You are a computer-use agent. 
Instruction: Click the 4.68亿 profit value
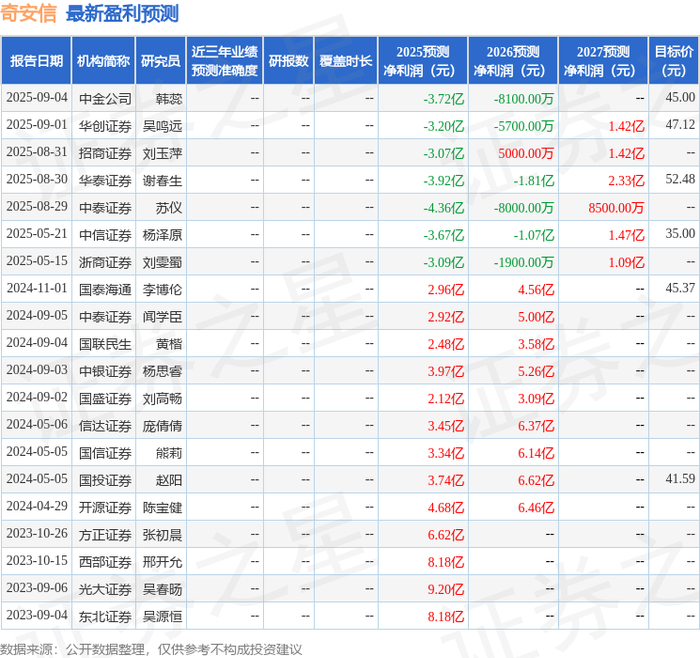click(446, 507)
